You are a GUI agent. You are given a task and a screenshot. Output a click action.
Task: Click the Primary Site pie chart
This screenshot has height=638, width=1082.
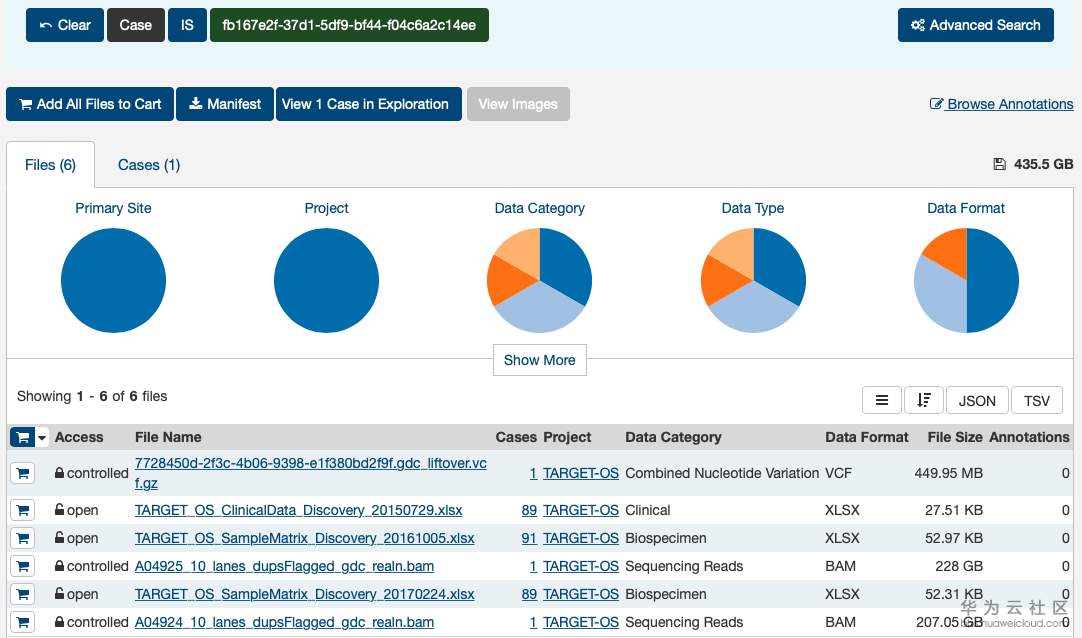point(113,280)
